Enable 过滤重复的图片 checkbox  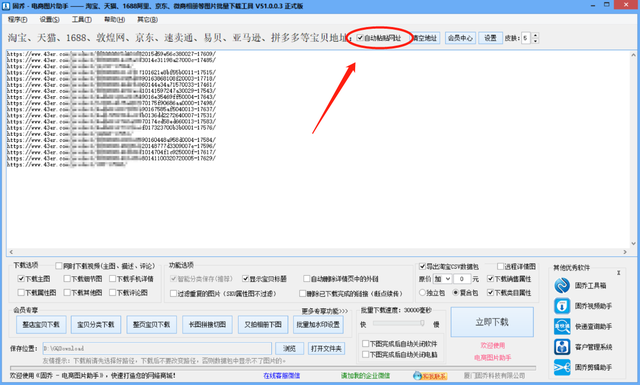(173, 294)
